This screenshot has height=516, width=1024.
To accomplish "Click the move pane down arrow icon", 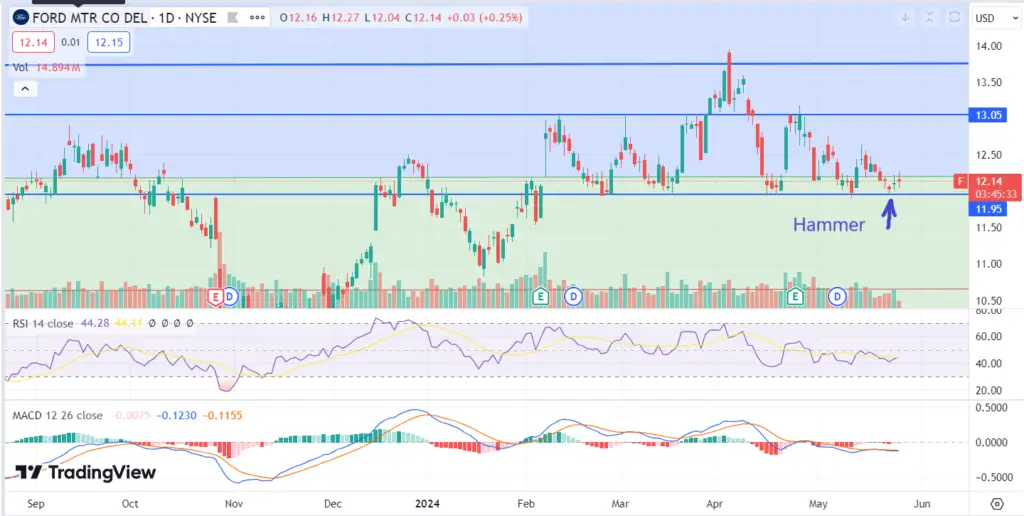I will [x=905, y=18].
